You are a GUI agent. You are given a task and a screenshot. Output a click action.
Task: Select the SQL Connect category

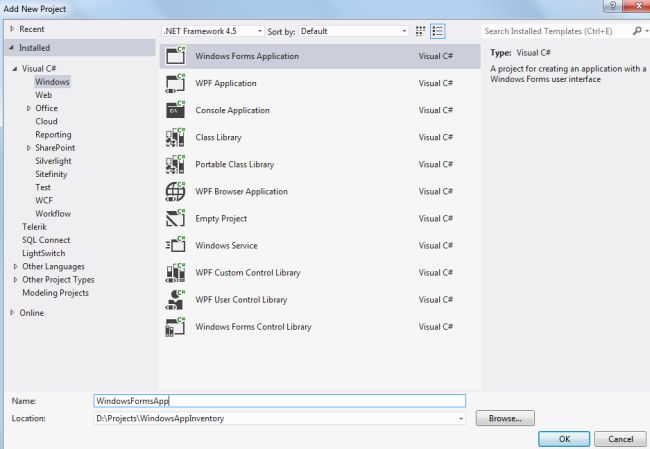[x=46, y=240]
